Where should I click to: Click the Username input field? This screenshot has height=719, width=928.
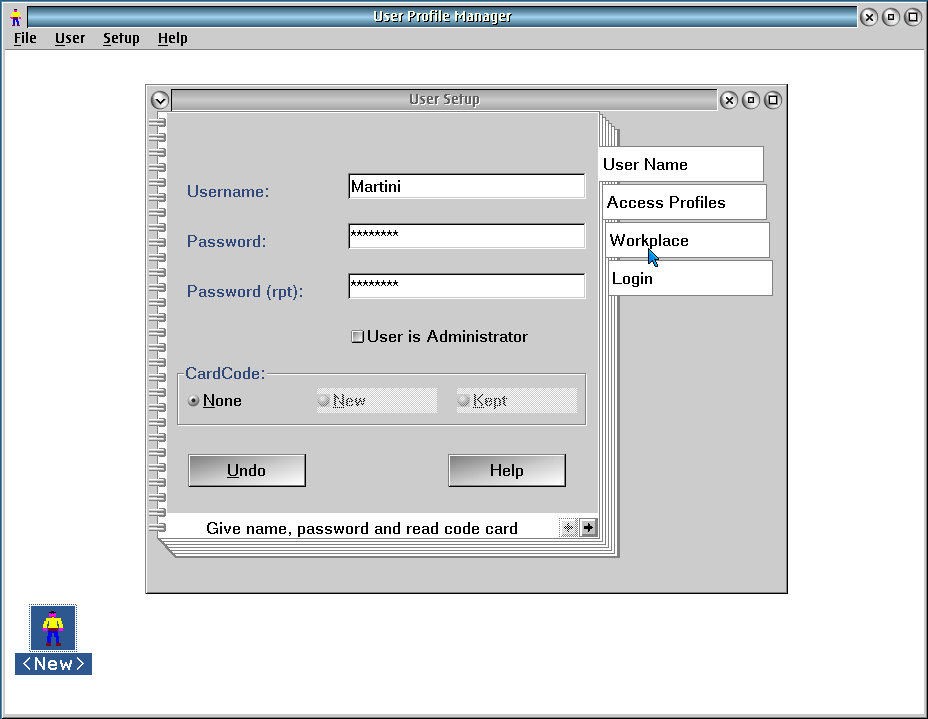467,186
